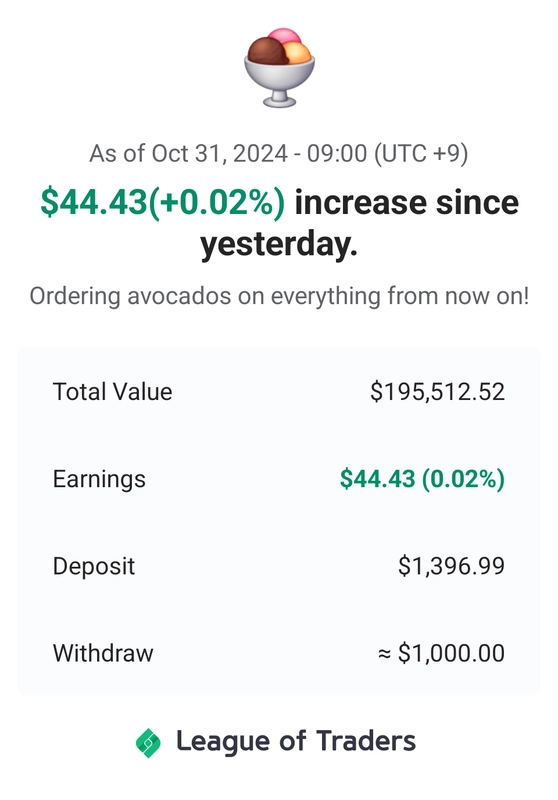Click the chocolate scoop in the ice cream emoji

point(266,52)
